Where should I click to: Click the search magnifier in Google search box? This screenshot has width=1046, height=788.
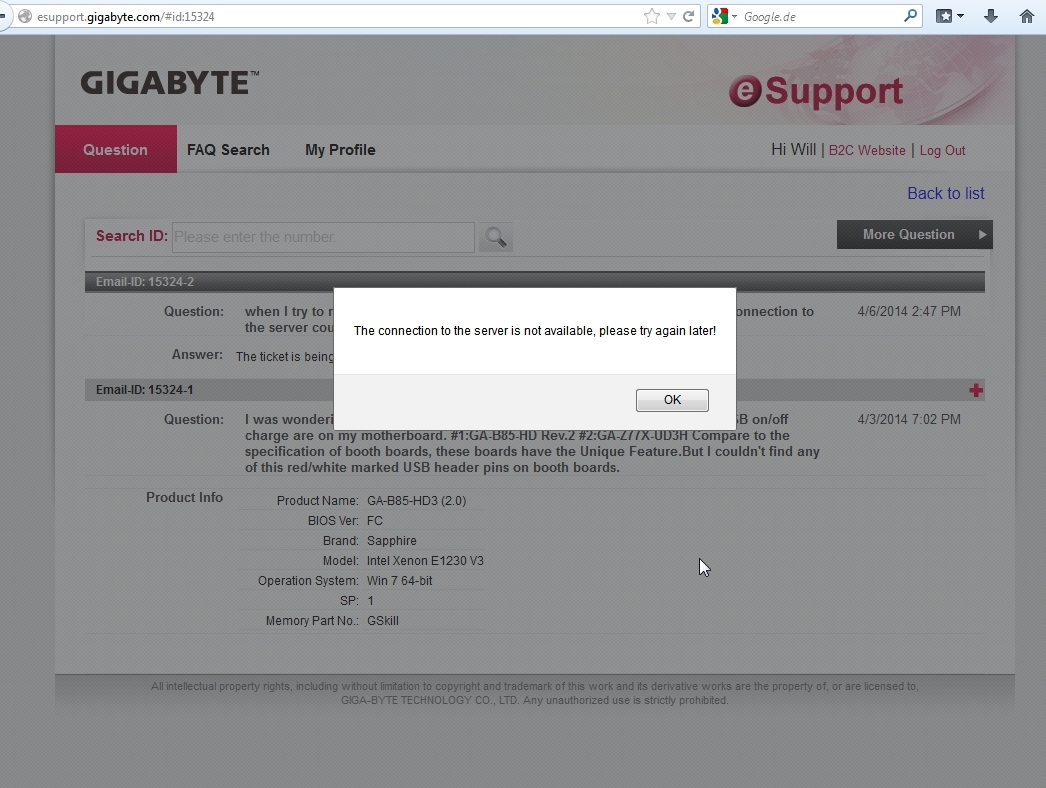(911, 16)
